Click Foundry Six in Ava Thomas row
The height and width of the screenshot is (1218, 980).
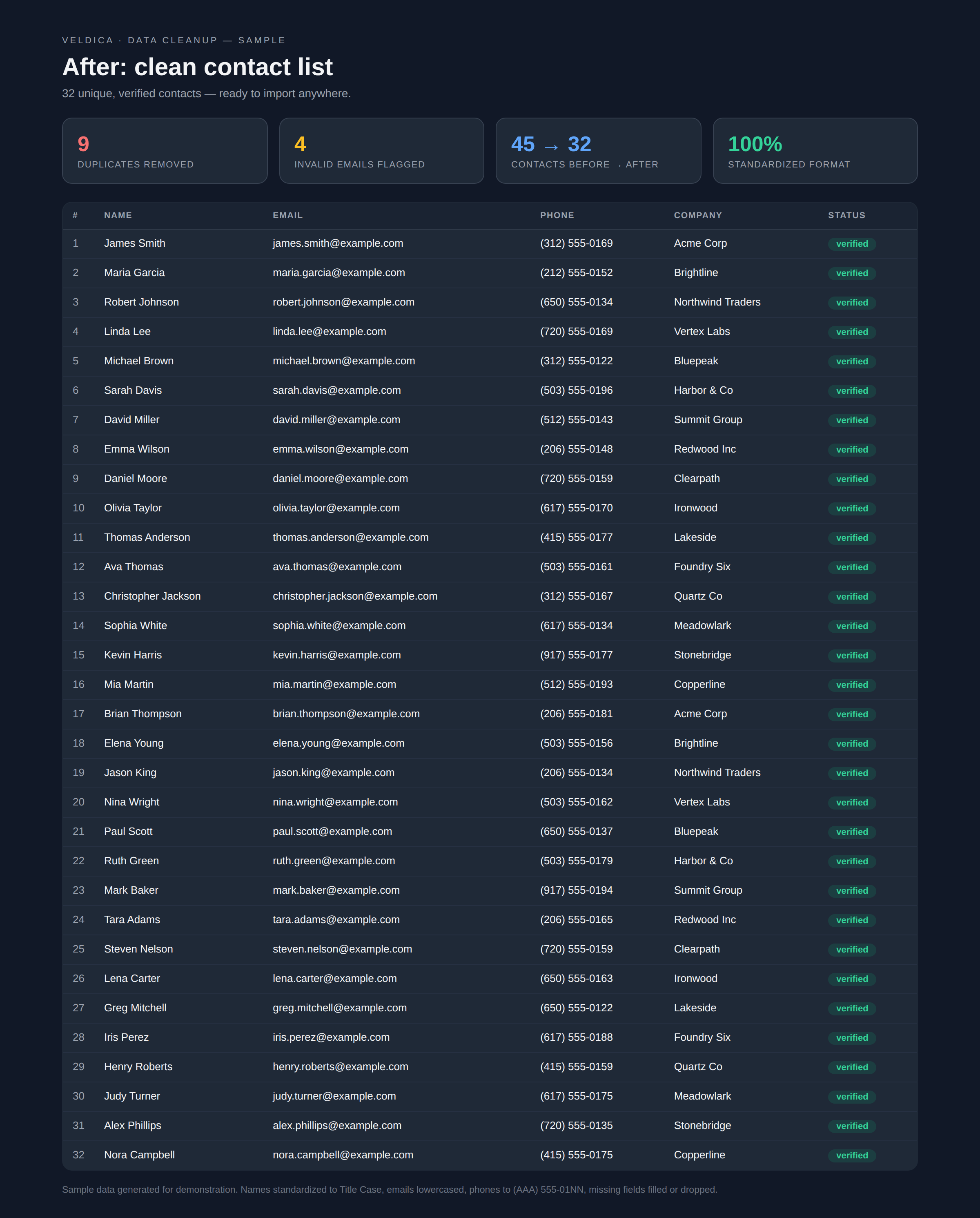[x=702, y=567]
